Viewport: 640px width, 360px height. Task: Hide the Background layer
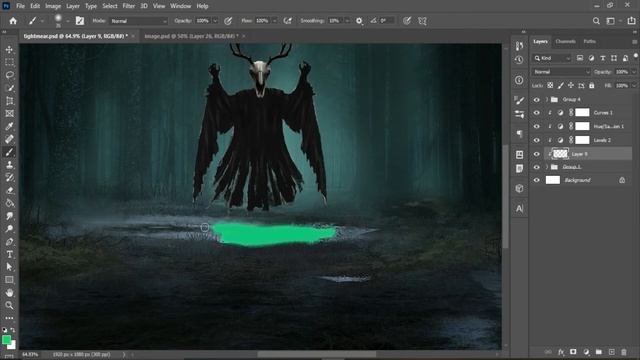[x=536, y=180]
